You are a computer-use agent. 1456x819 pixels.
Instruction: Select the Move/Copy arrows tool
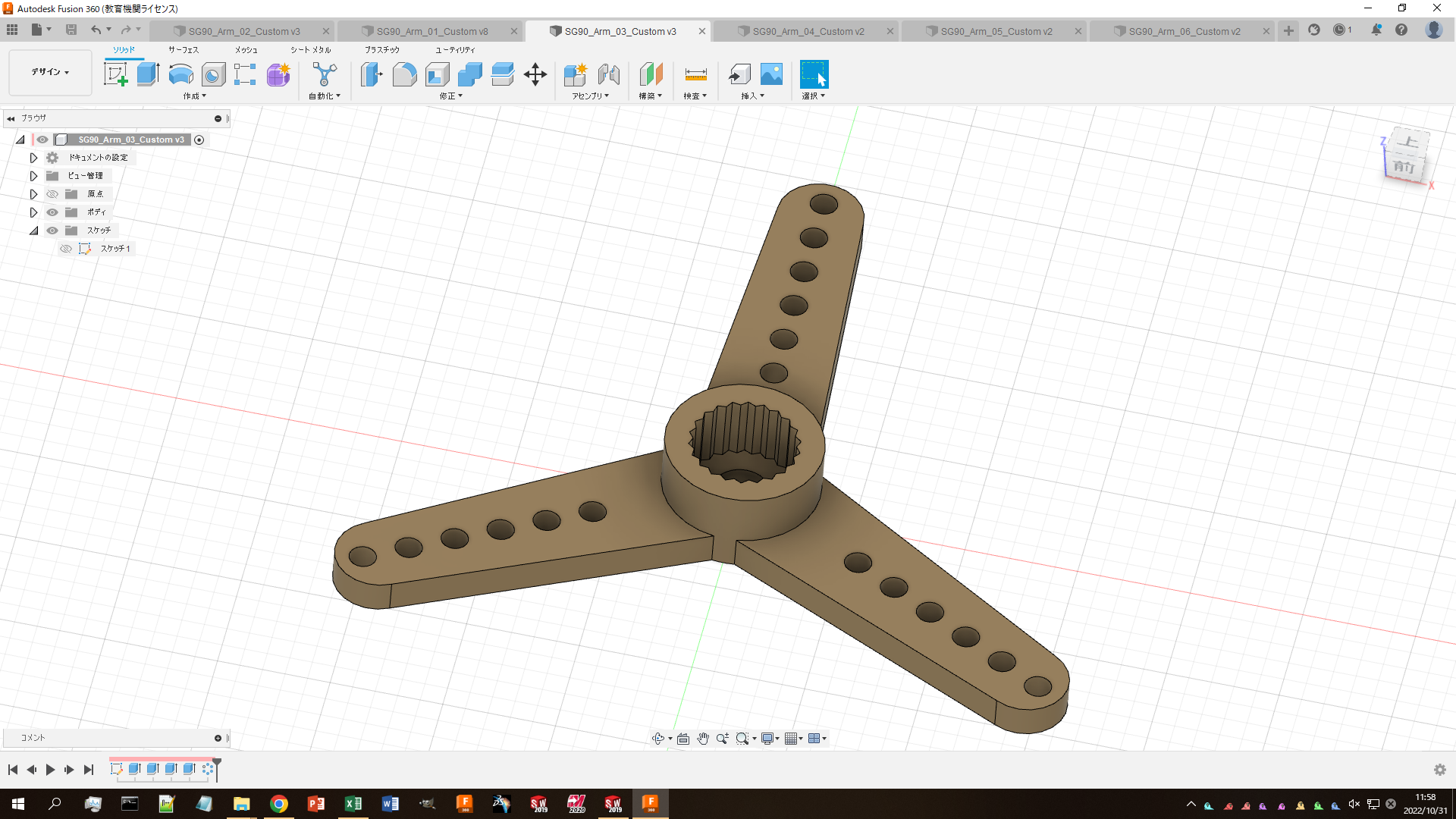point(535,74)
